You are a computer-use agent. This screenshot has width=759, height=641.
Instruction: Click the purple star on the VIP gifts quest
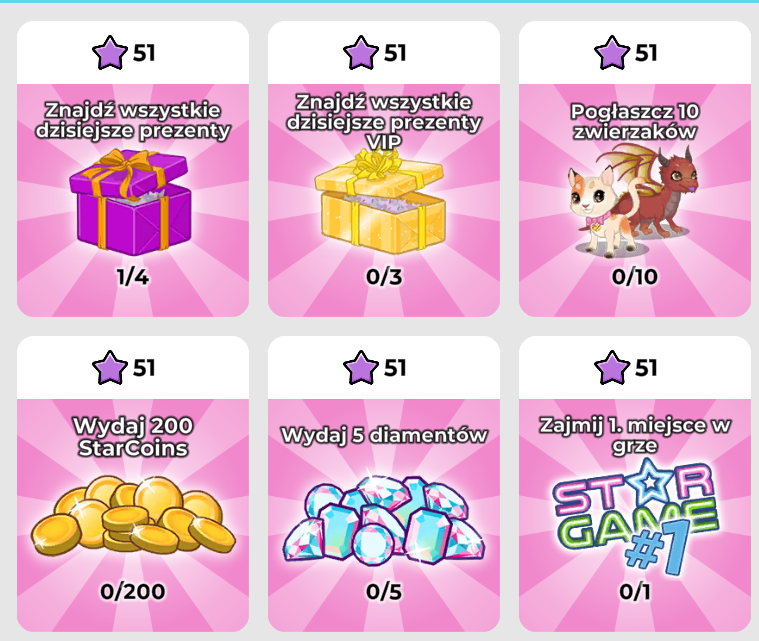[x=361, y=53]
